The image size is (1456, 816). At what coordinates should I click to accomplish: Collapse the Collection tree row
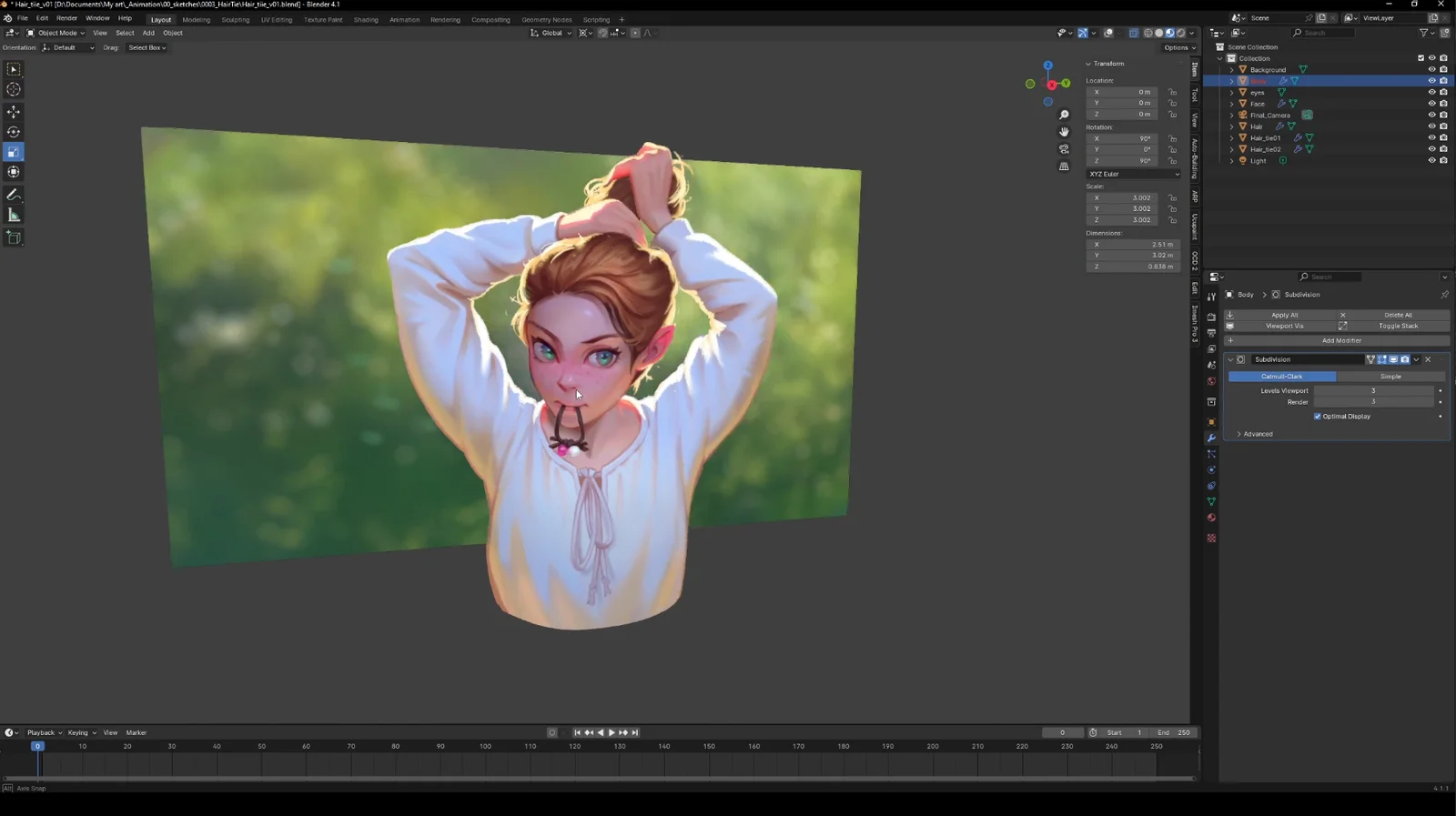(1220, 58)
